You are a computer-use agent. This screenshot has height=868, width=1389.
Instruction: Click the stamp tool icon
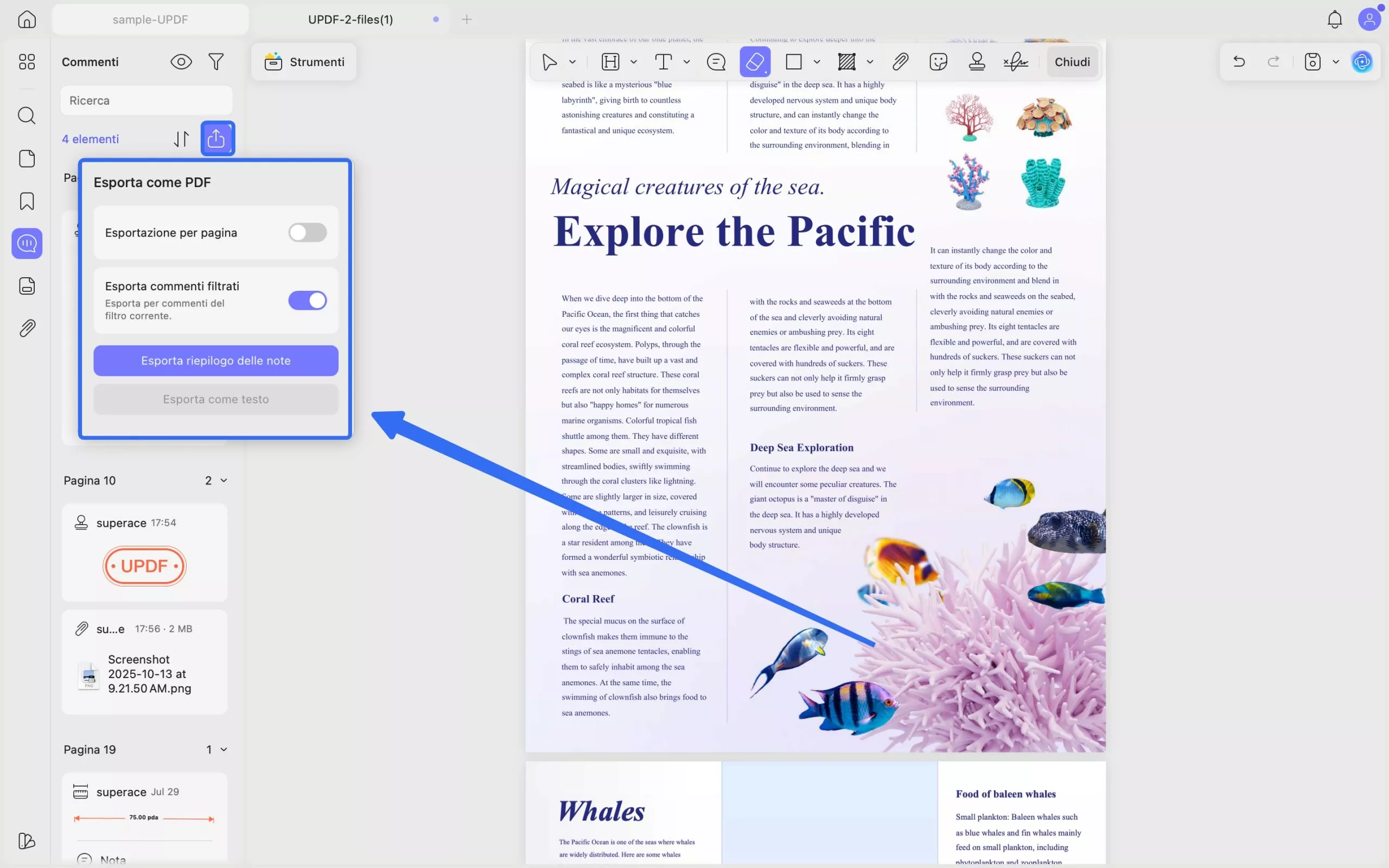(976, 61)
